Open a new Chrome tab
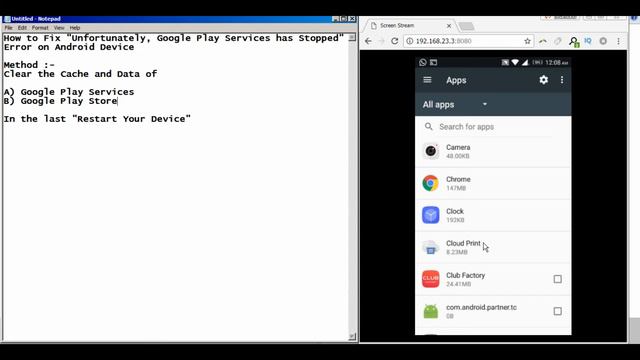Screen dimensions: 640x360 [467, 27]
